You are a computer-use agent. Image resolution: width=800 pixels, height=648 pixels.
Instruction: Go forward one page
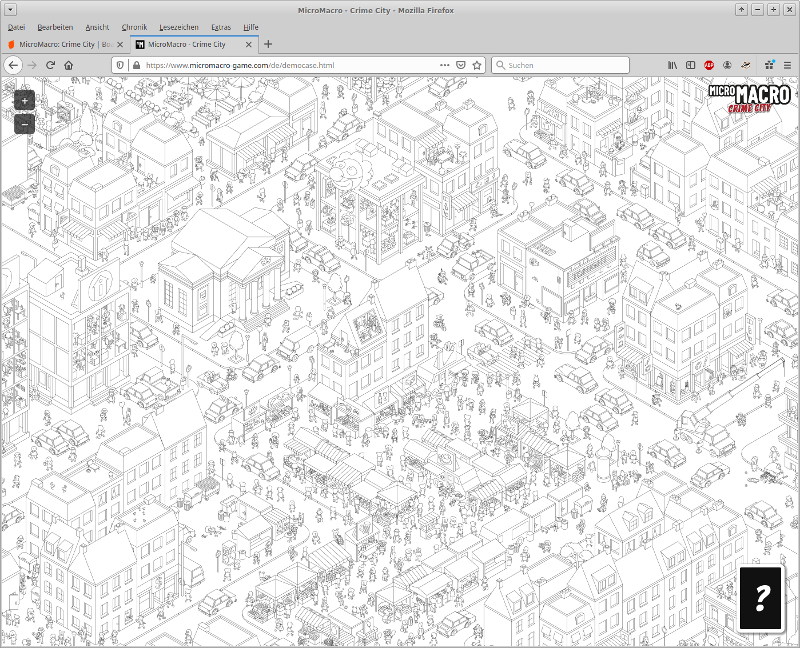(32, 65)
